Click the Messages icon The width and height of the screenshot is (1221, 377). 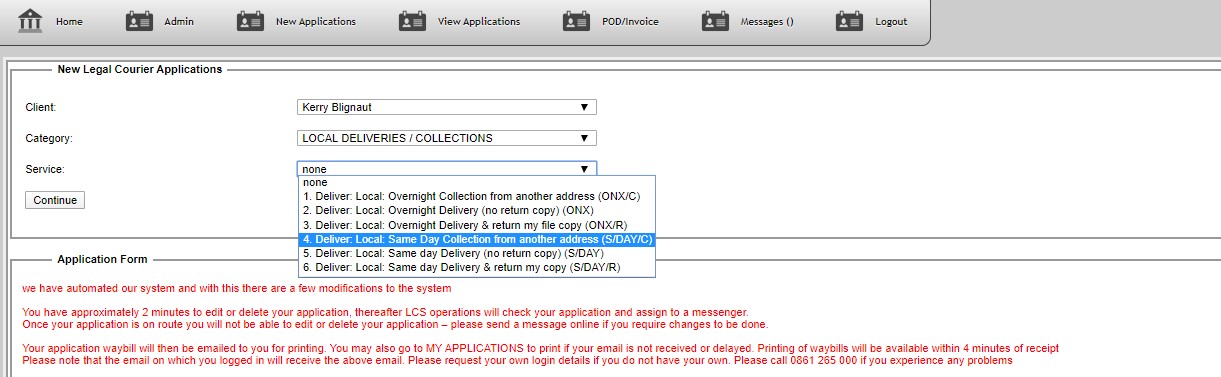tap(715, 21)
